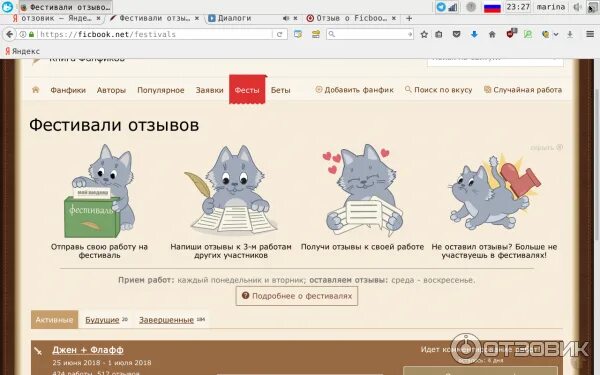Click the network signal tray icon
600x375 pixels.
pyautogui.click(x=453, y=7)
